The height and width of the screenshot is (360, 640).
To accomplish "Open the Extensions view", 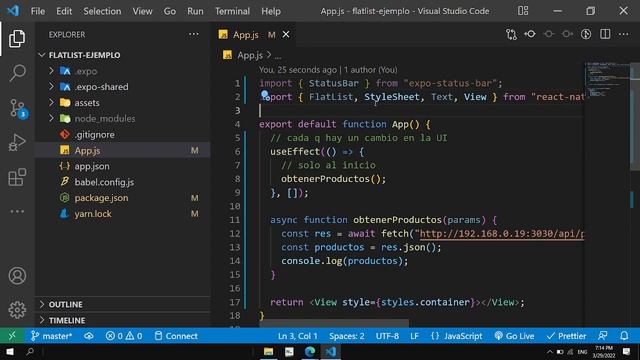I will [17, 177].
